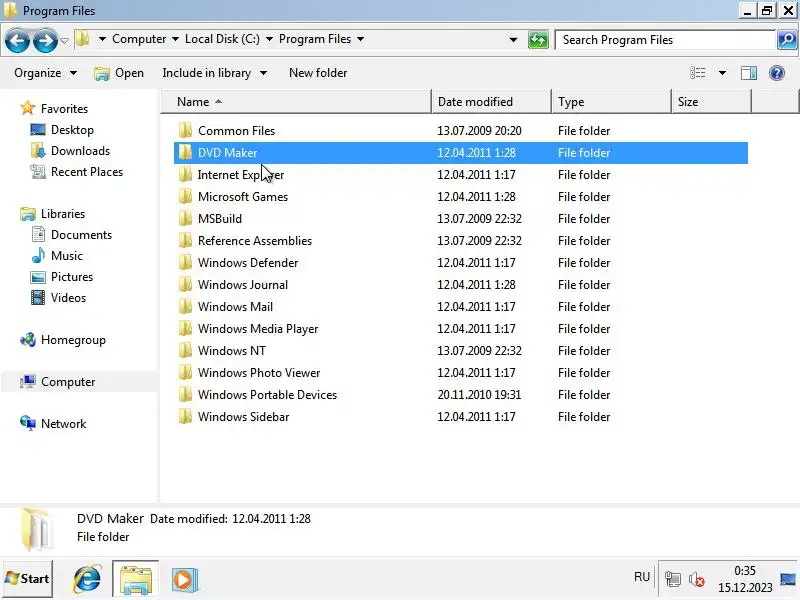The width and height of the screenshot is (800, 600).
Task: Click Local Disk (C:) in address bar
Action: 222,39
